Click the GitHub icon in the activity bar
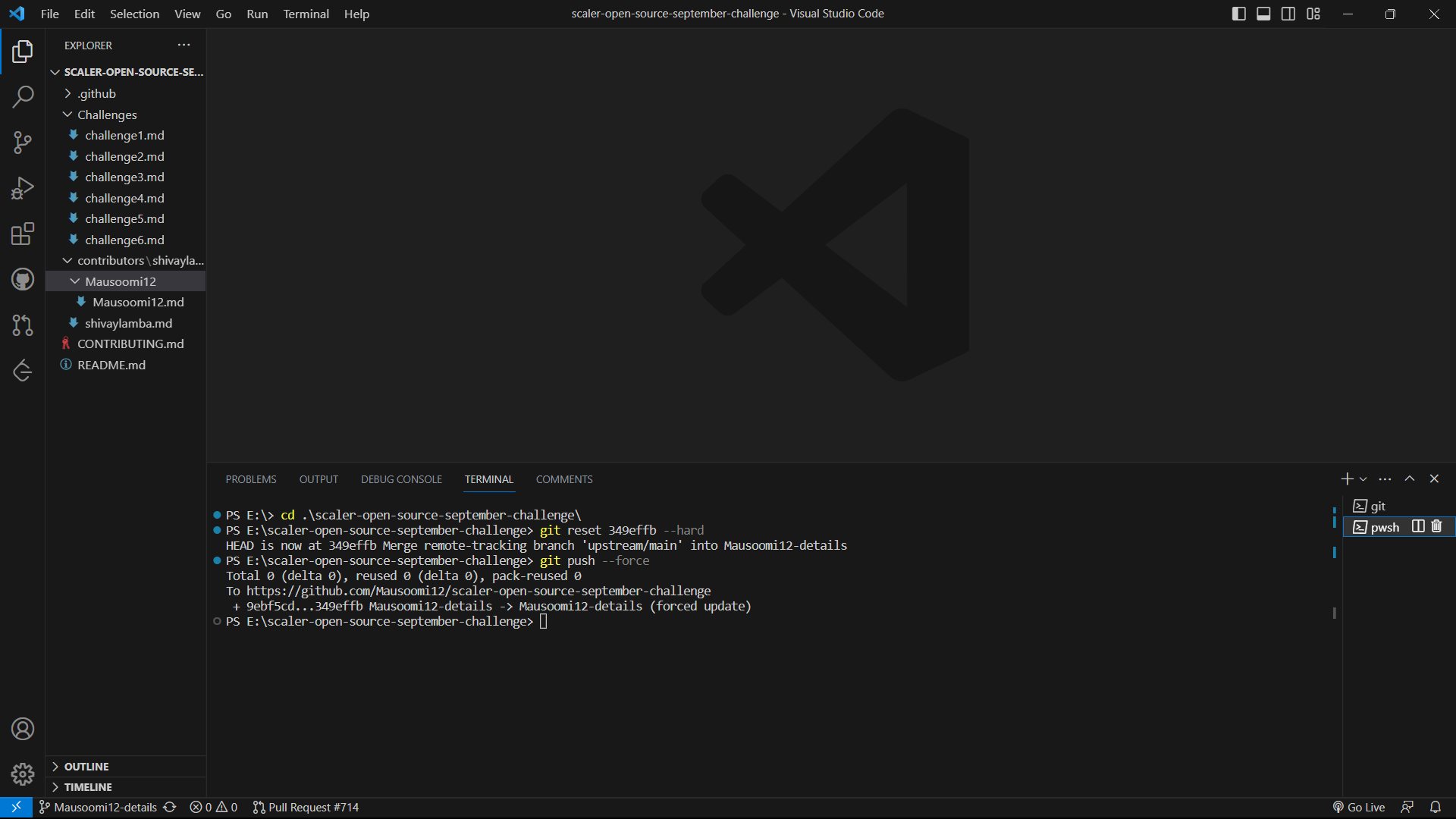Viewport: 1456px width, 819px height. (23, 279)
